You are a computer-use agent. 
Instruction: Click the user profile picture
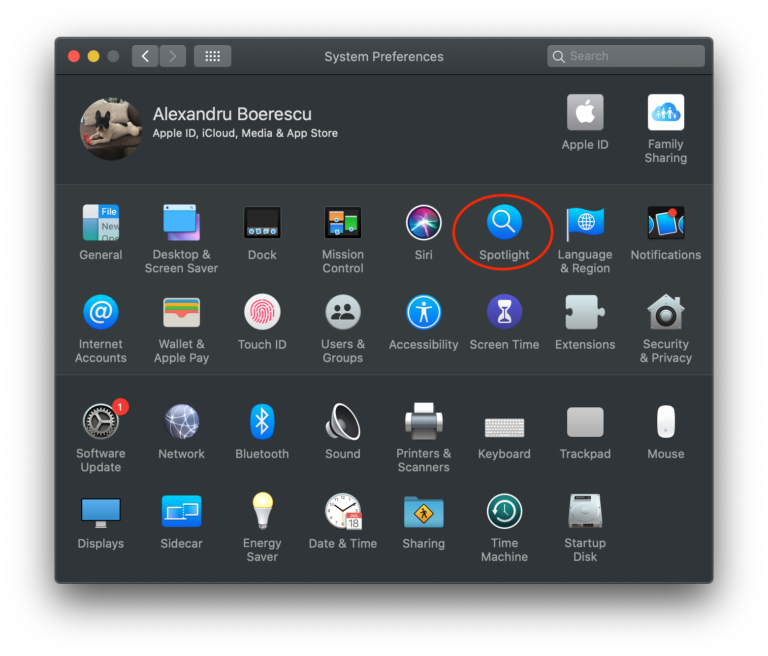pyautogui.click(x=111, y=128)
